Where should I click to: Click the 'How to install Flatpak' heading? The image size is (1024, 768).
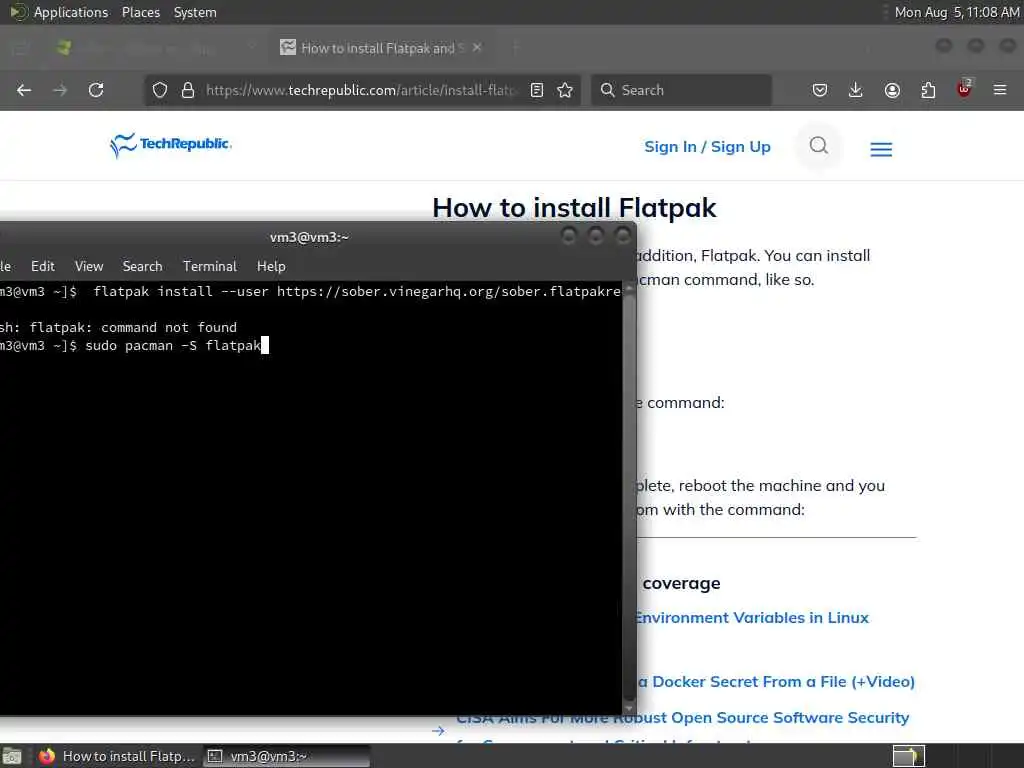[574, 208]
